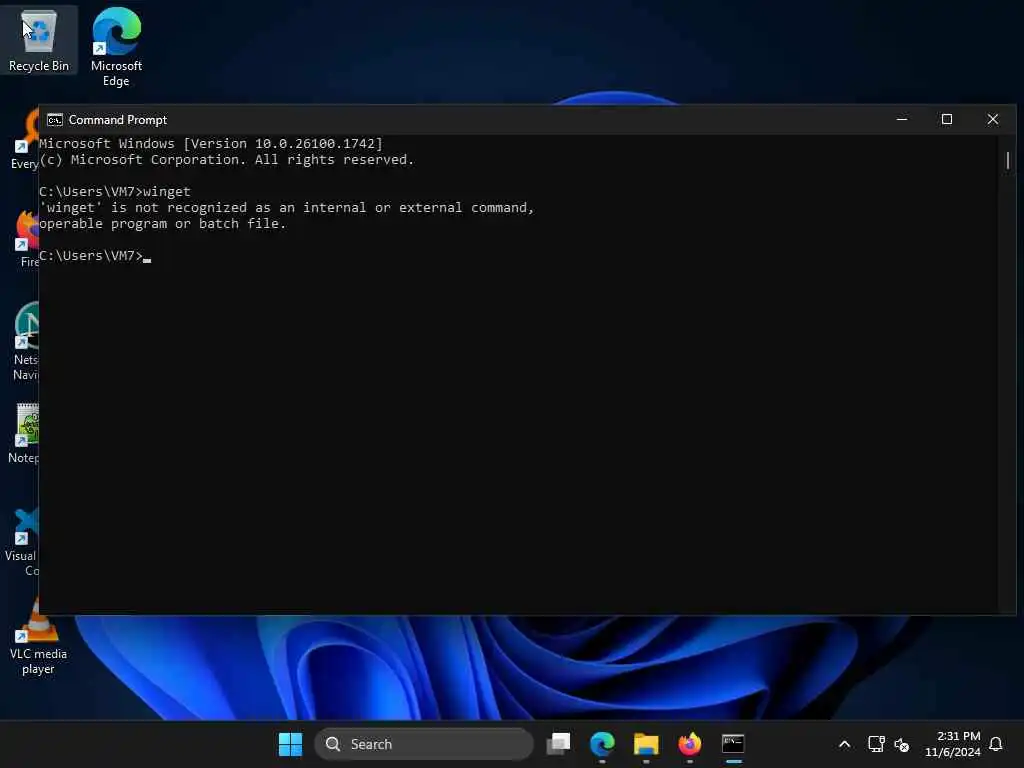Select the Microsoft Edge desktop shortcut

pos(116,47)
